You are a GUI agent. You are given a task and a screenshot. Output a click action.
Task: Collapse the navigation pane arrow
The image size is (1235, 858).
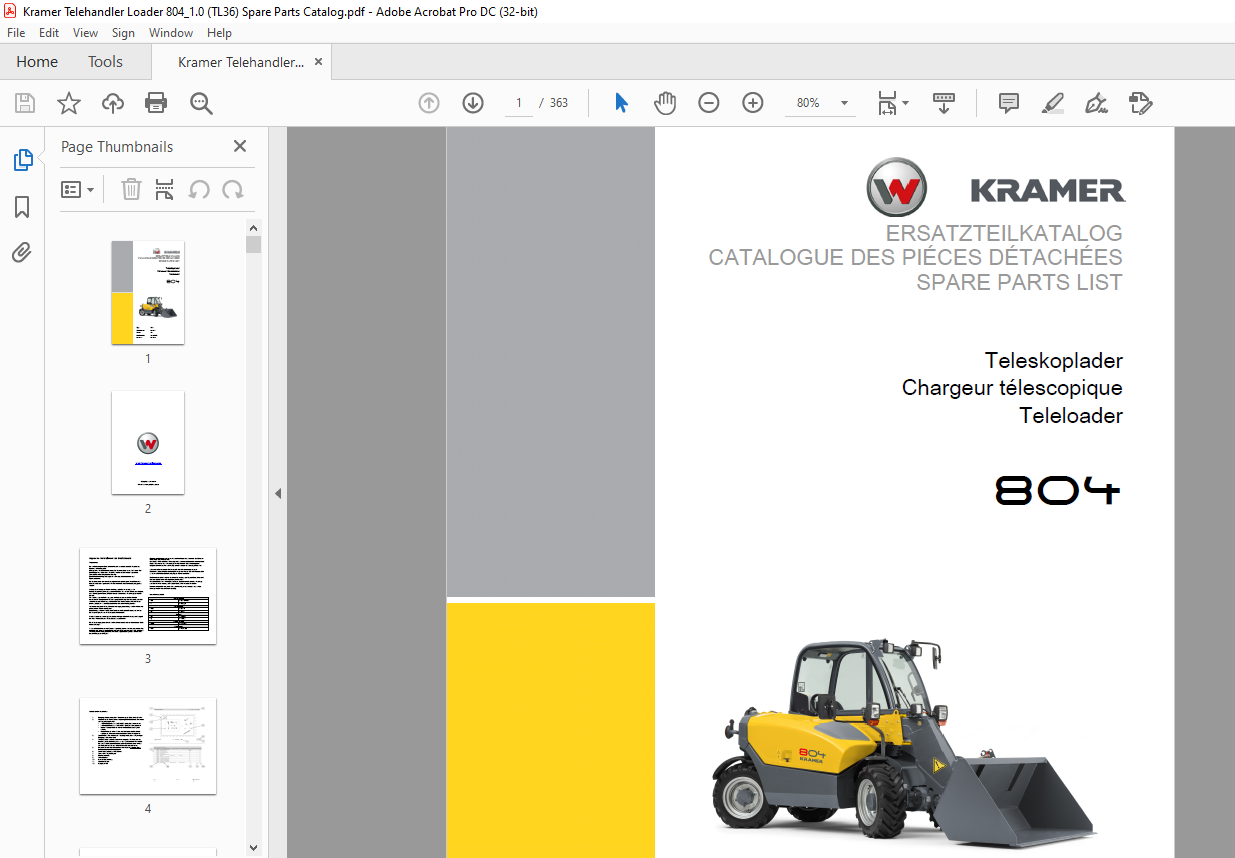pos(278,493)
